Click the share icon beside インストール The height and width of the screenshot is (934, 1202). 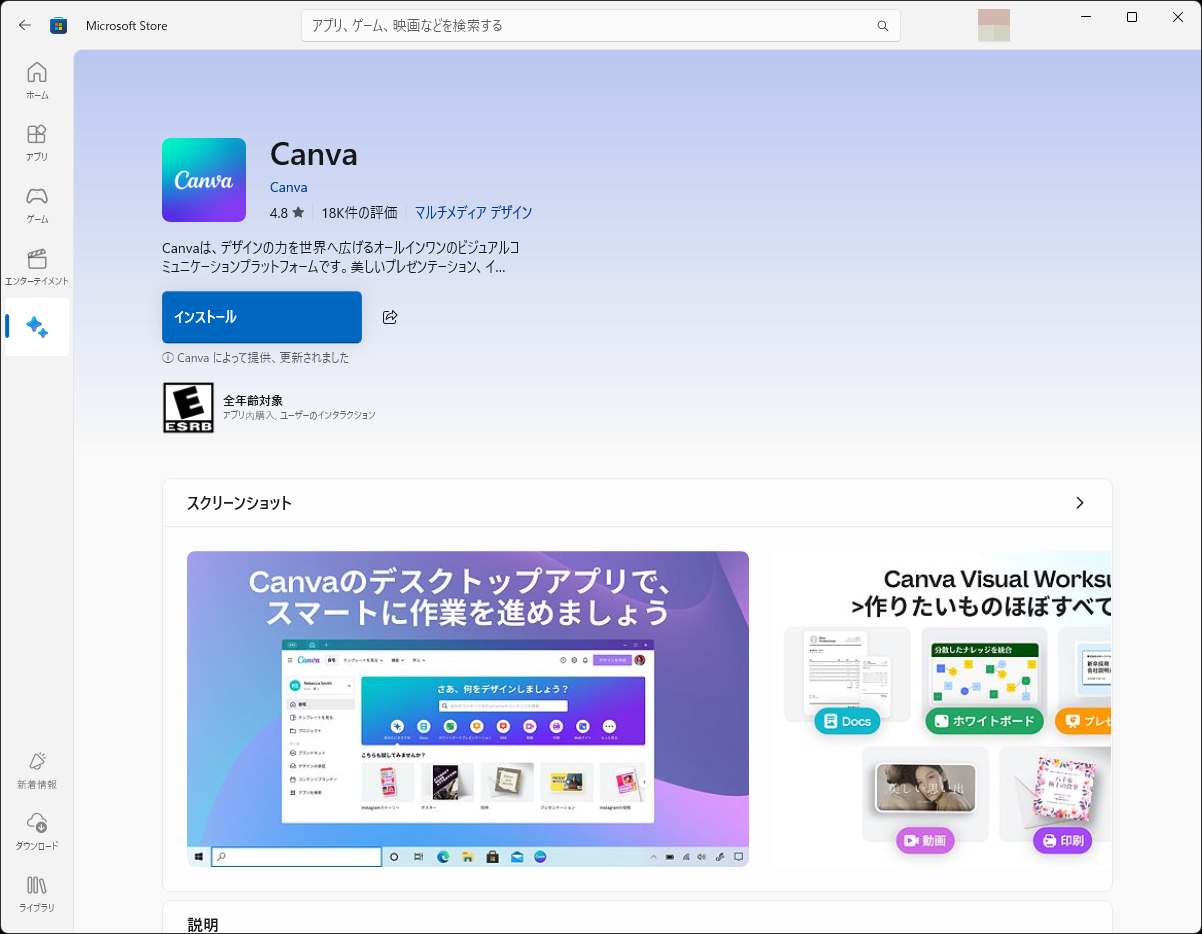390,317
